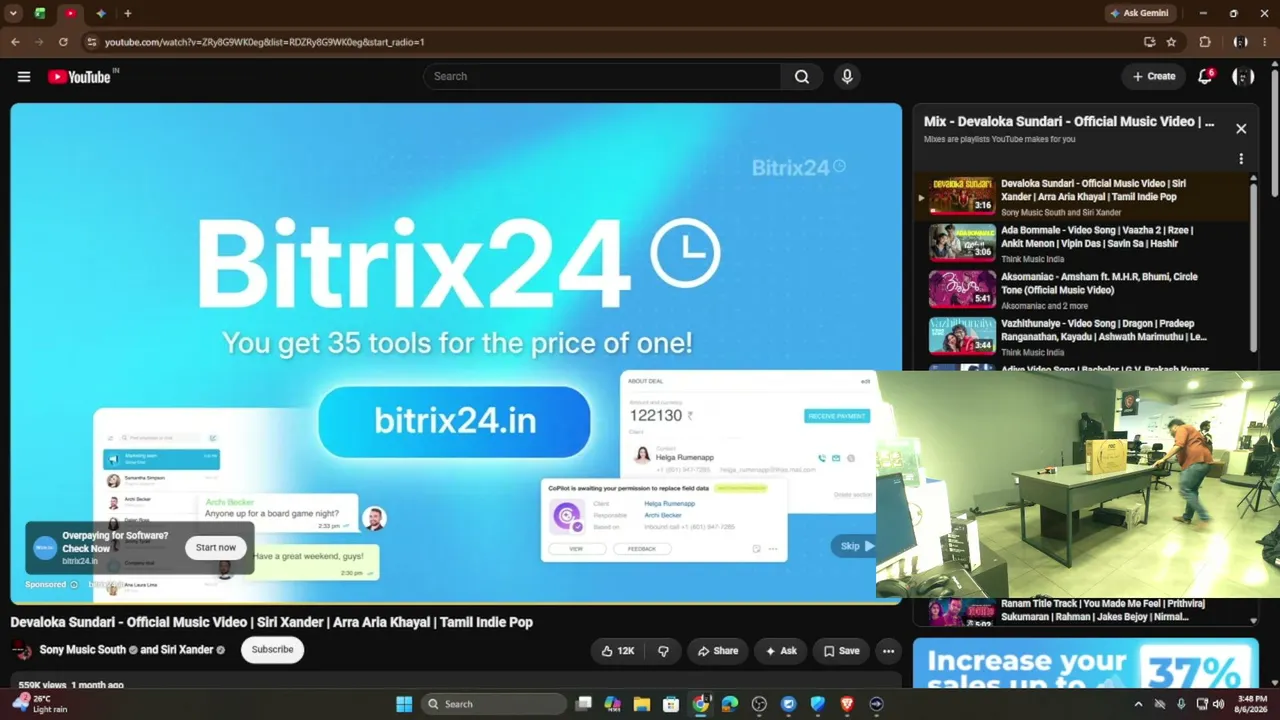Open a new browser tab
The height and width of the screenshot is (720, 1280).
[127, 14]
